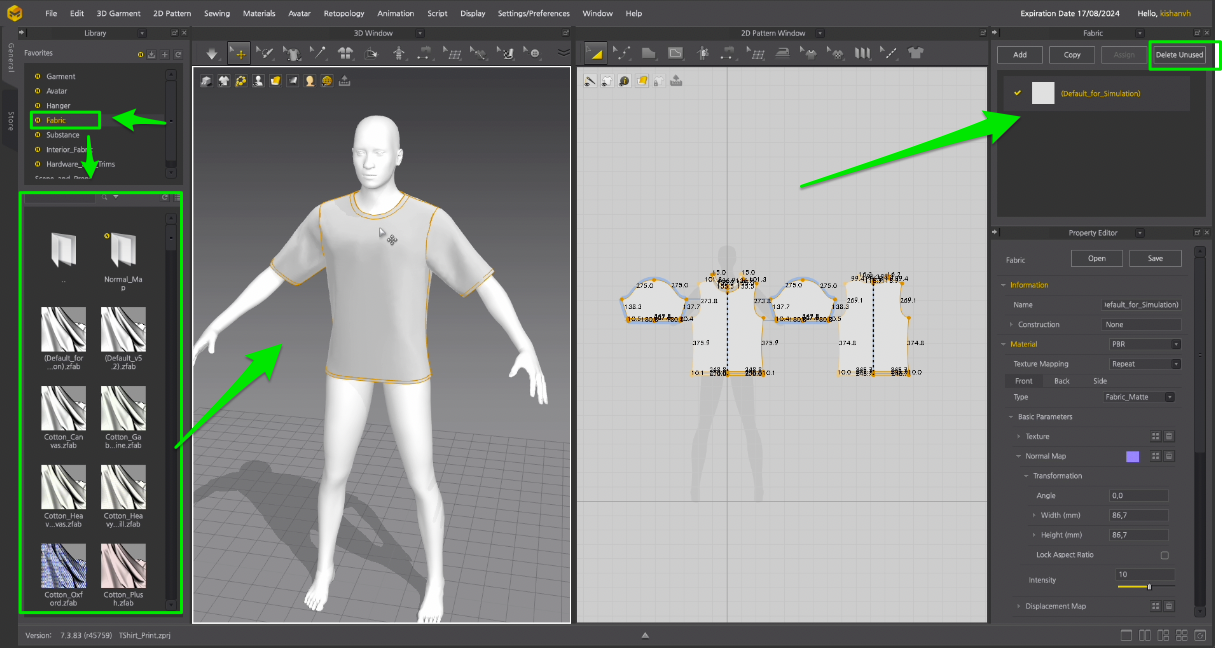Open the Retopology menu
Screen dimensions: 1223x648
(344, 14)
